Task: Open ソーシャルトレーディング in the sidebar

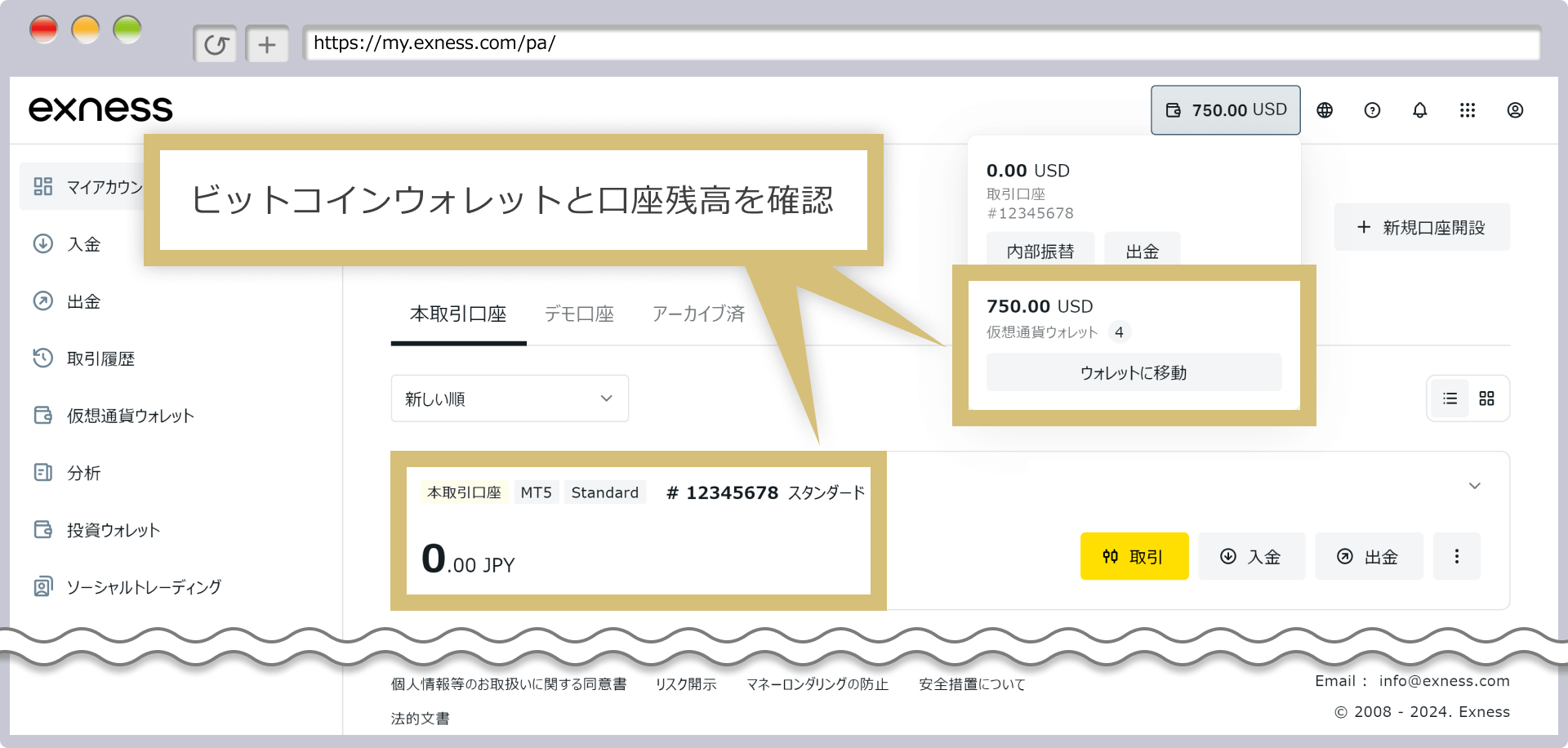Action: [x=144, y=587]
